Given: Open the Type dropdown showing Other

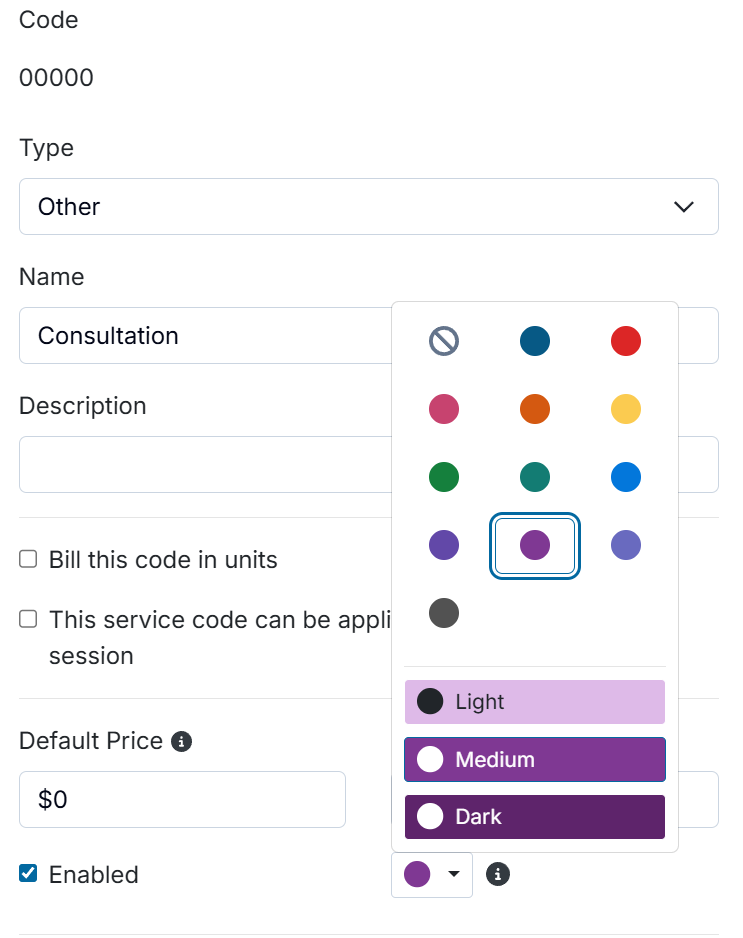Looking at the screenshot, I should click(x=368, y=207).
